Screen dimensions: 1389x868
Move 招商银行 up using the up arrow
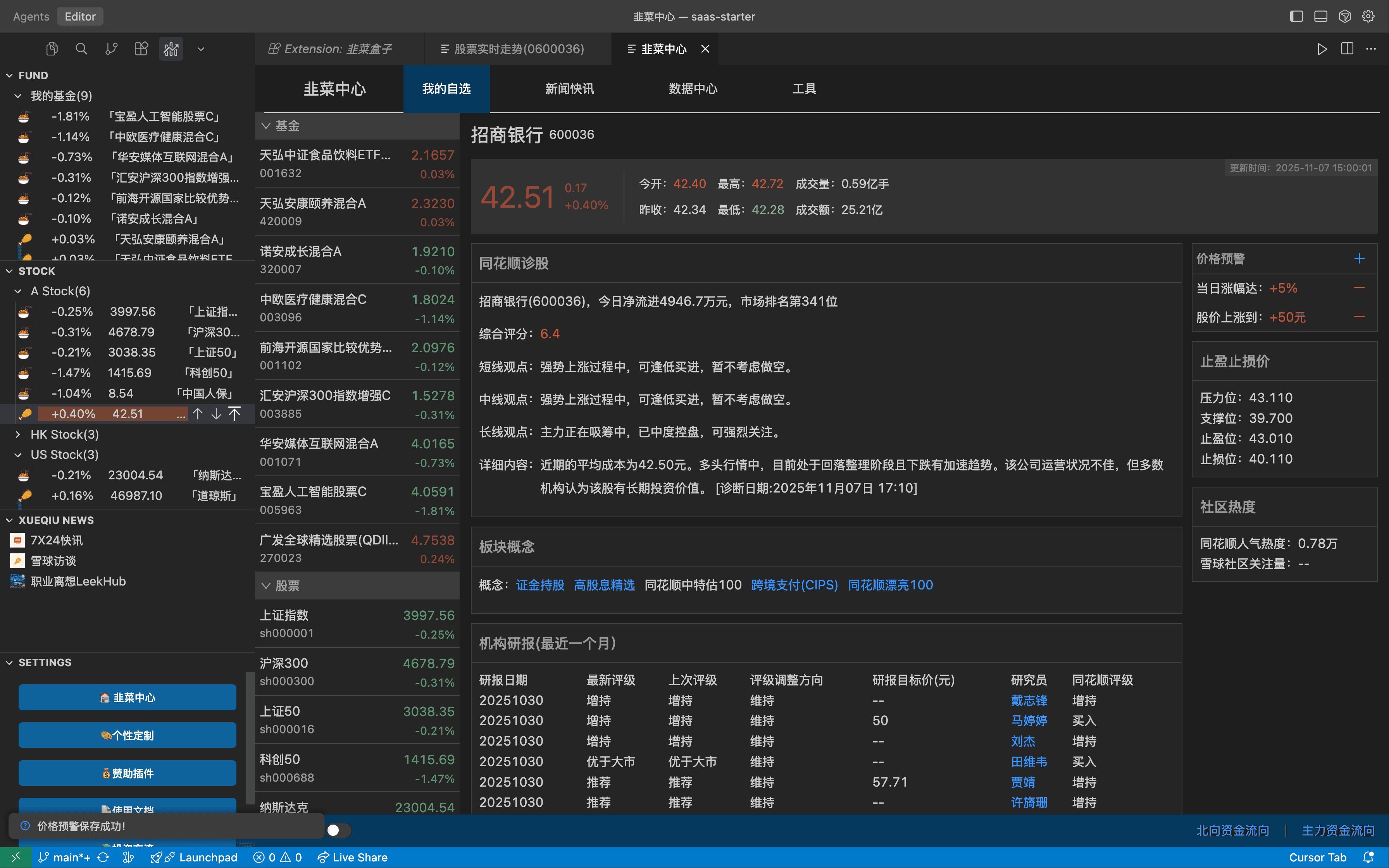tap(197, 413)
